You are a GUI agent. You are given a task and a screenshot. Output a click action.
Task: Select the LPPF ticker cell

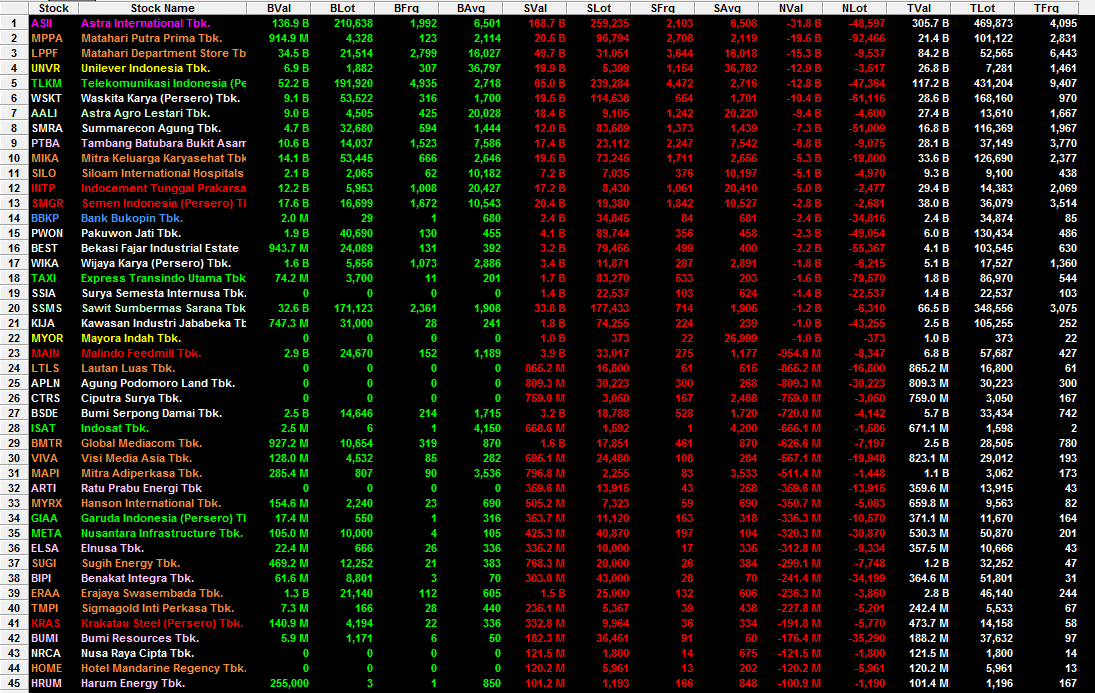pyautogui.click(x=45, y=53)
